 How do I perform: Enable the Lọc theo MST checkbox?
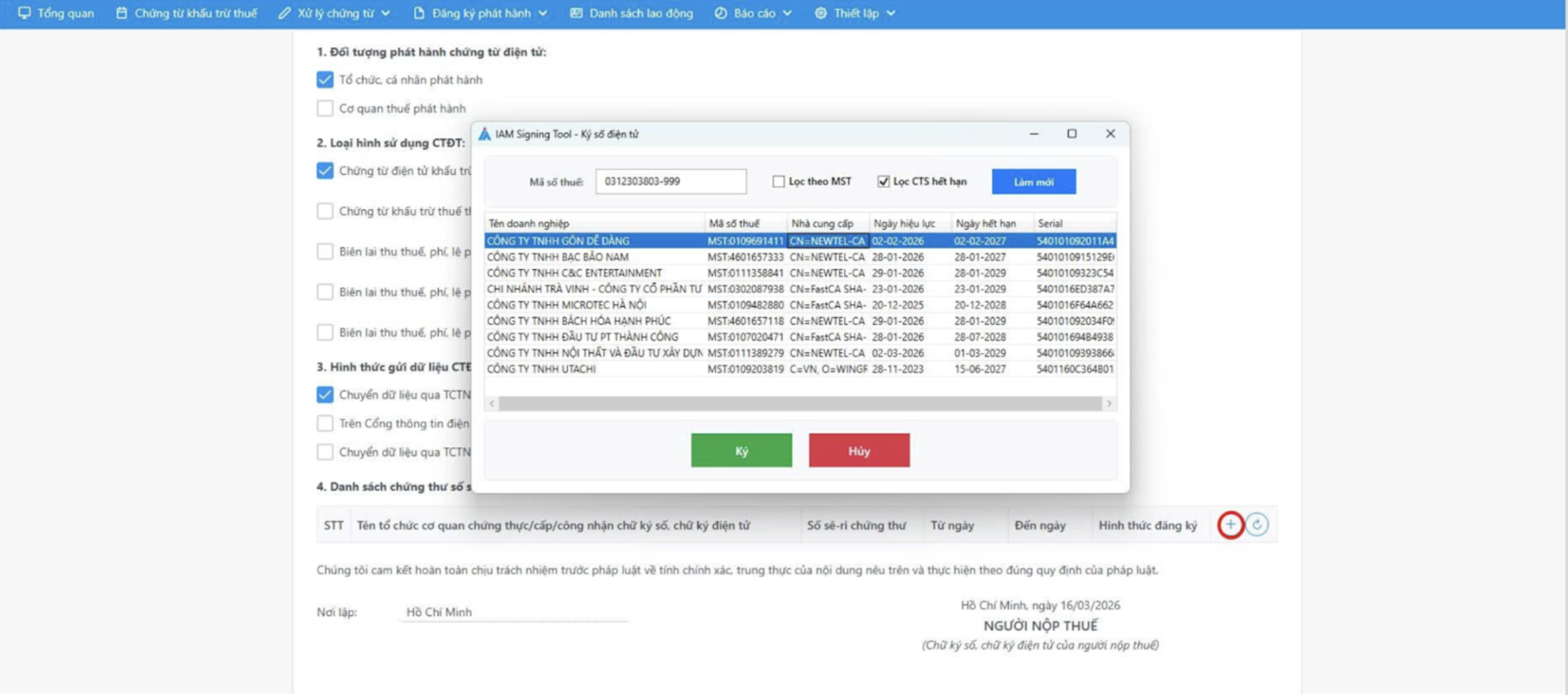click(x=779, y=182)
